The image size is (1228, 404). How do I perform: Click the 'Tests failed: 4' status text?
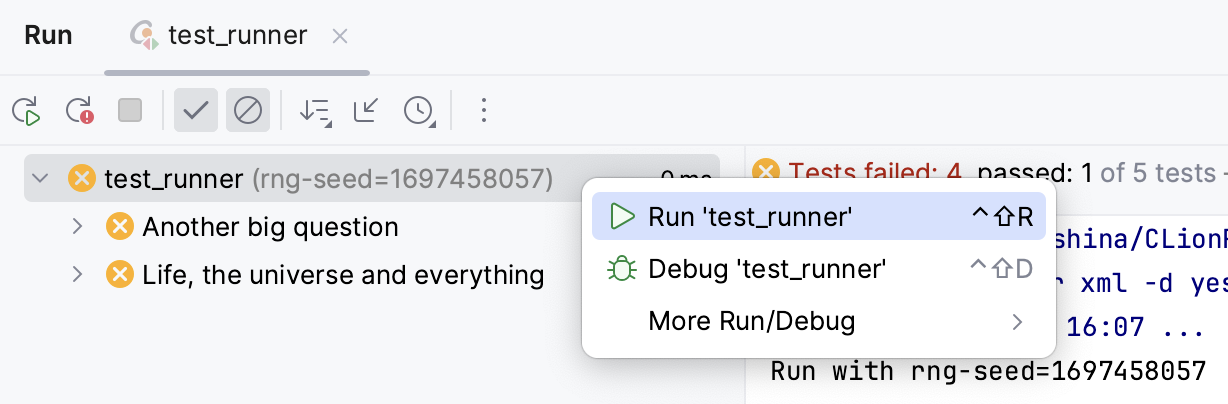[875, 173]
